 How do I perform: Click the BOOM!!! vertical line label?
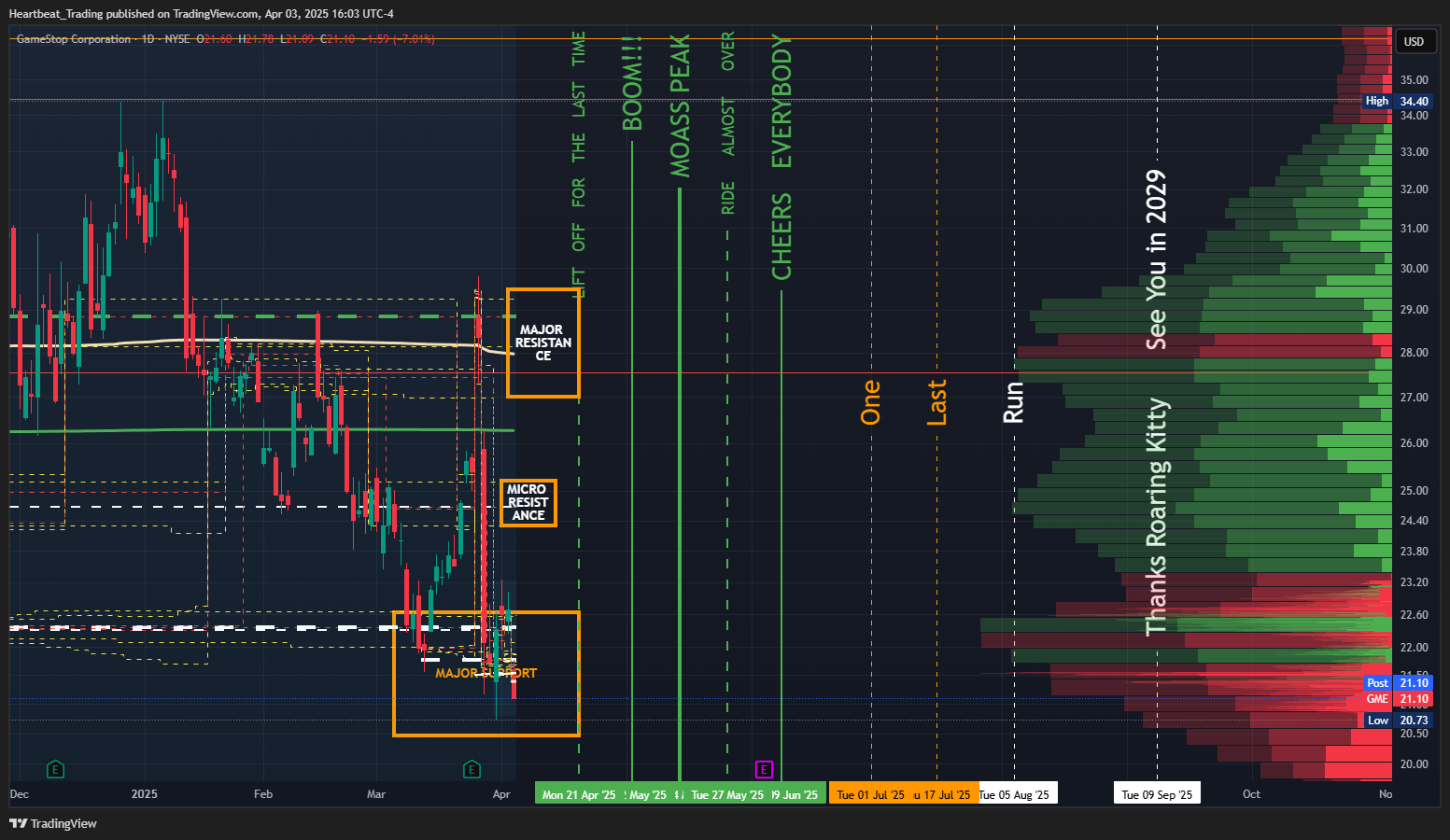(x=632, y=84)
